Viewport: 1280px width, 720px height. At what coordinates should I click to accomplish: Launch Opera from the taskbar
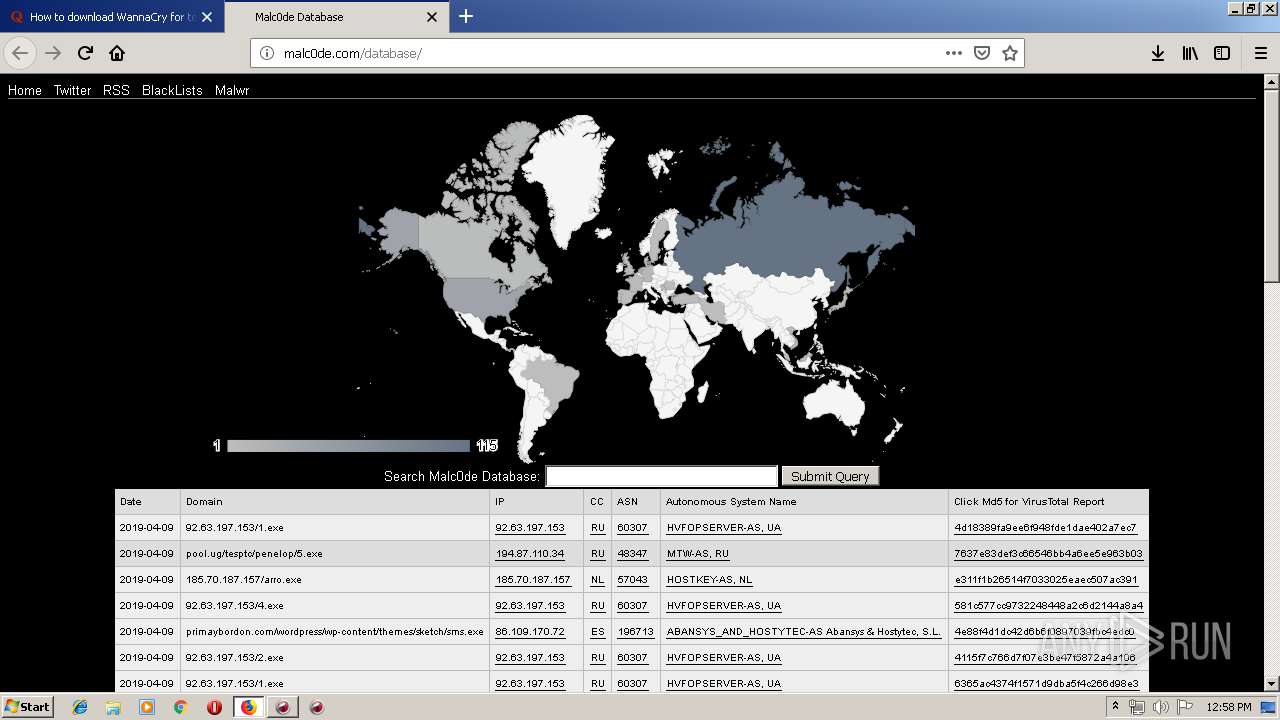tap(214, 707)
